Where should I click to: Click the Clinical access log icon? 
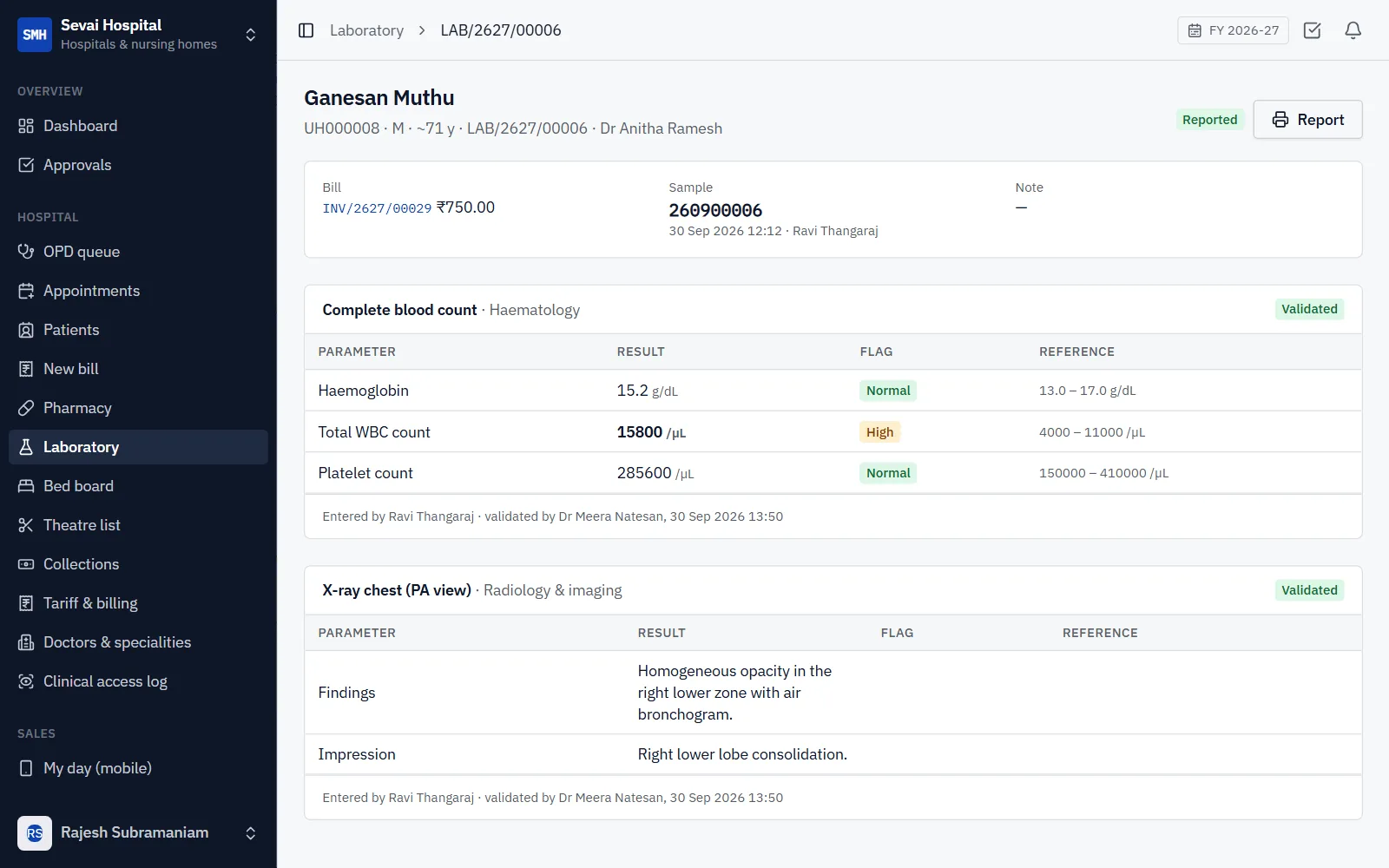coord(26,681)
